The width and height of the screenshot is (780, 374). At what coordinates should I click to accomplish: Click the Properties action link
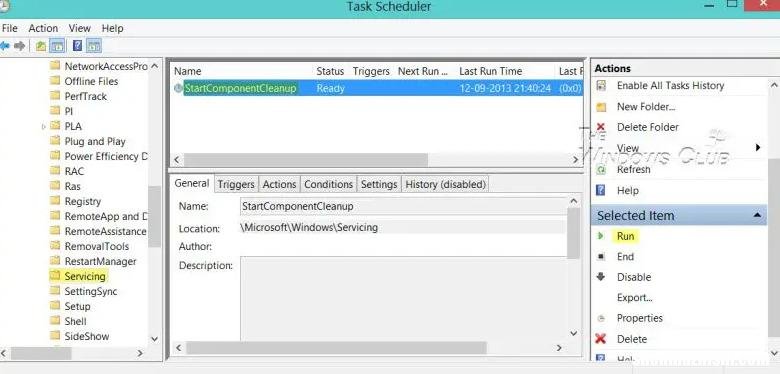(640, 318)
